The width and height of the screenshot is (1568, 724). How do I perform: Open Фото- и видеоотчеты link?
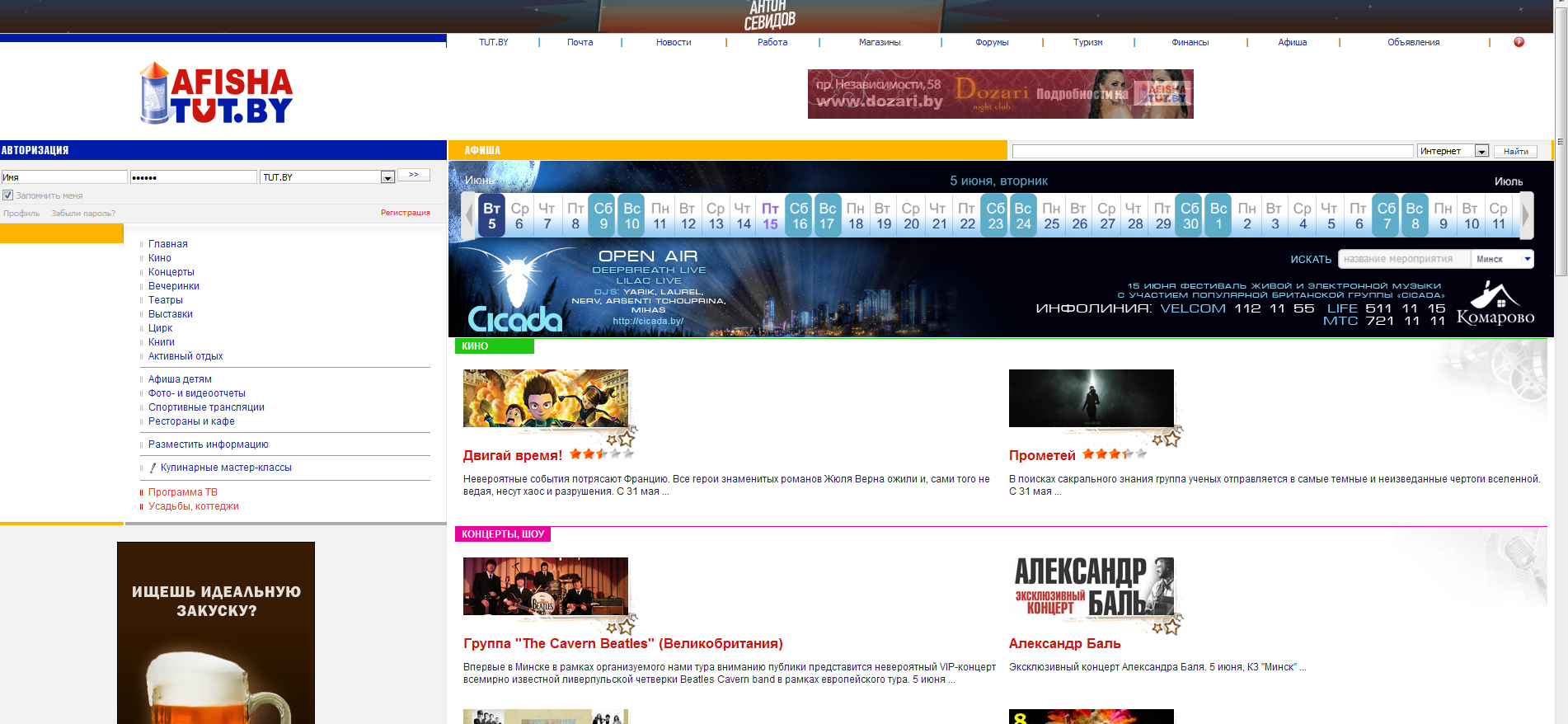point(197,393)
